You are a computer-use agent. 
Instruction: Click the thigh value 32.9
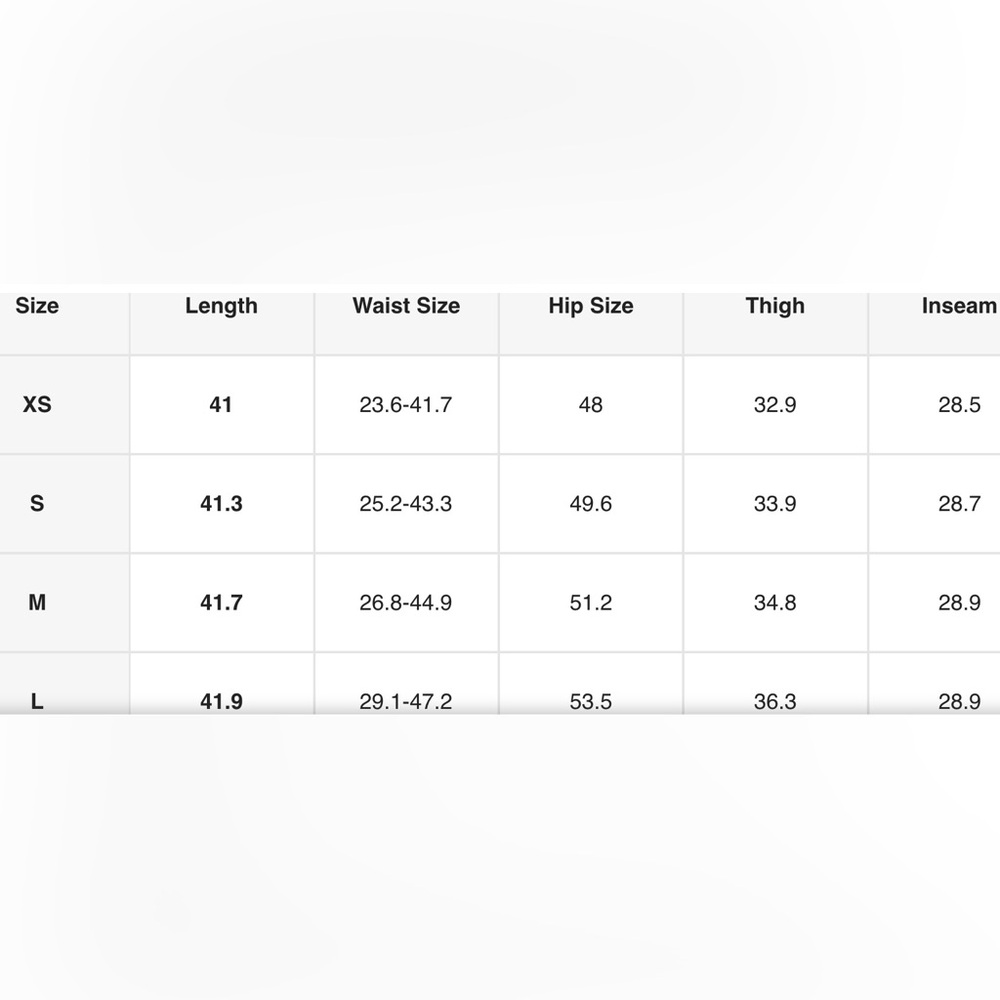[x=775, y=405]
